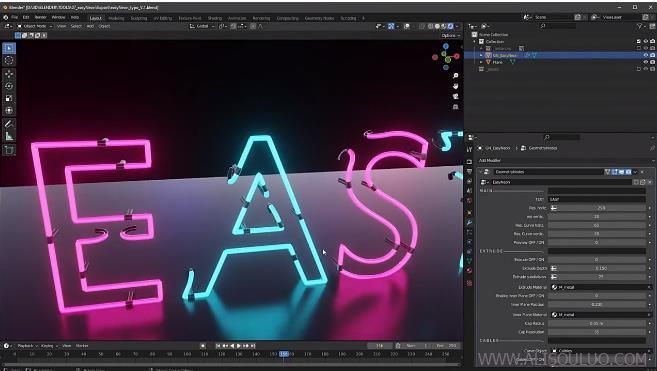657x371 pixels.
Task: Jump to timeline start frame button
Action: pos(218,346)
